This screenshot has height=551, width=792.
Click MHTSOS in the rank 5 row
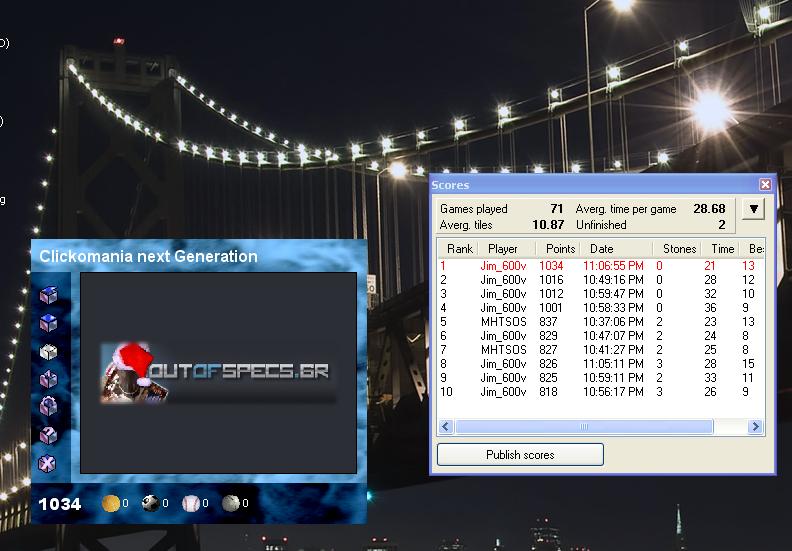(x=504, y=322)
